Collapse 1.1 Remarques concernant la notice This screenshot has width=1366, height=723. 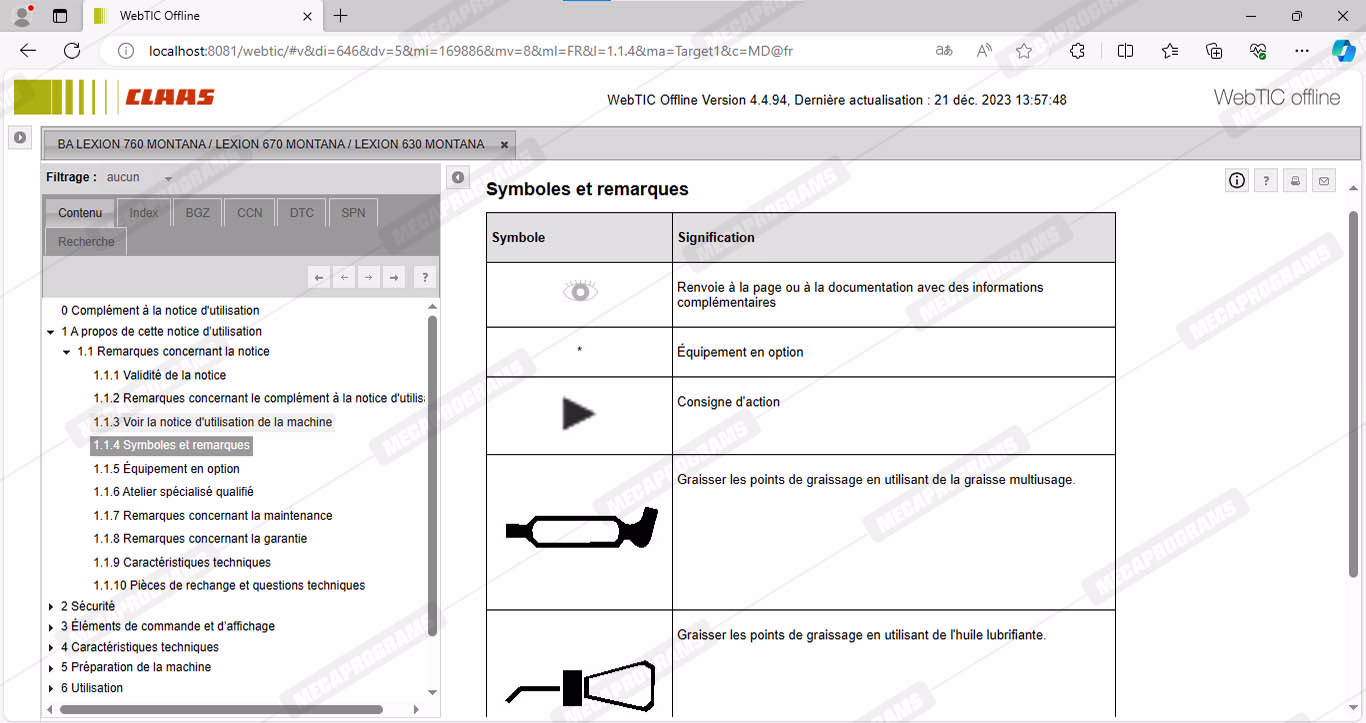pos(67,352)
